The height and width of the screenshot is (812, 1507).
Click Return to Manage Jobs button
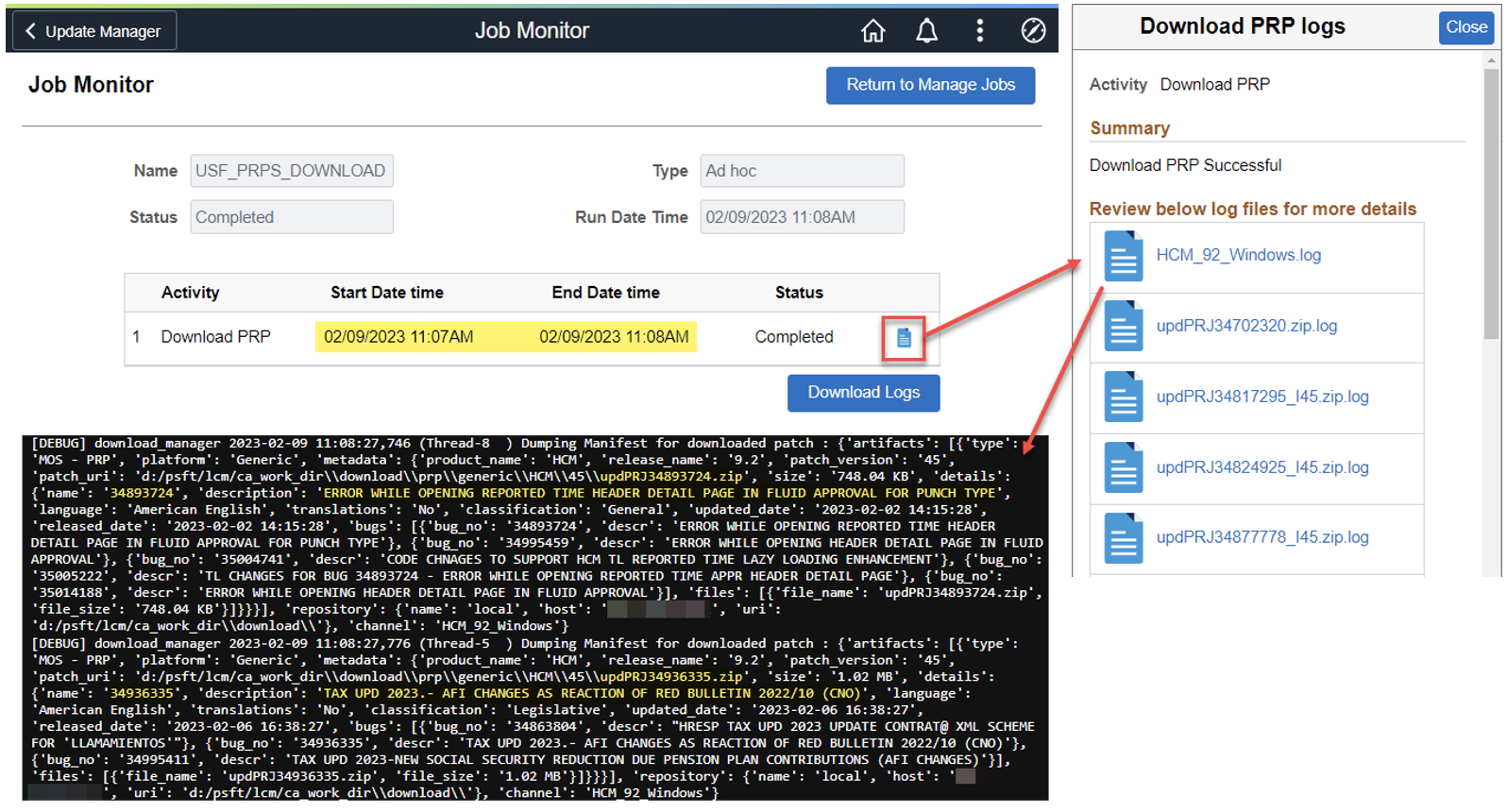pos(930,85)
